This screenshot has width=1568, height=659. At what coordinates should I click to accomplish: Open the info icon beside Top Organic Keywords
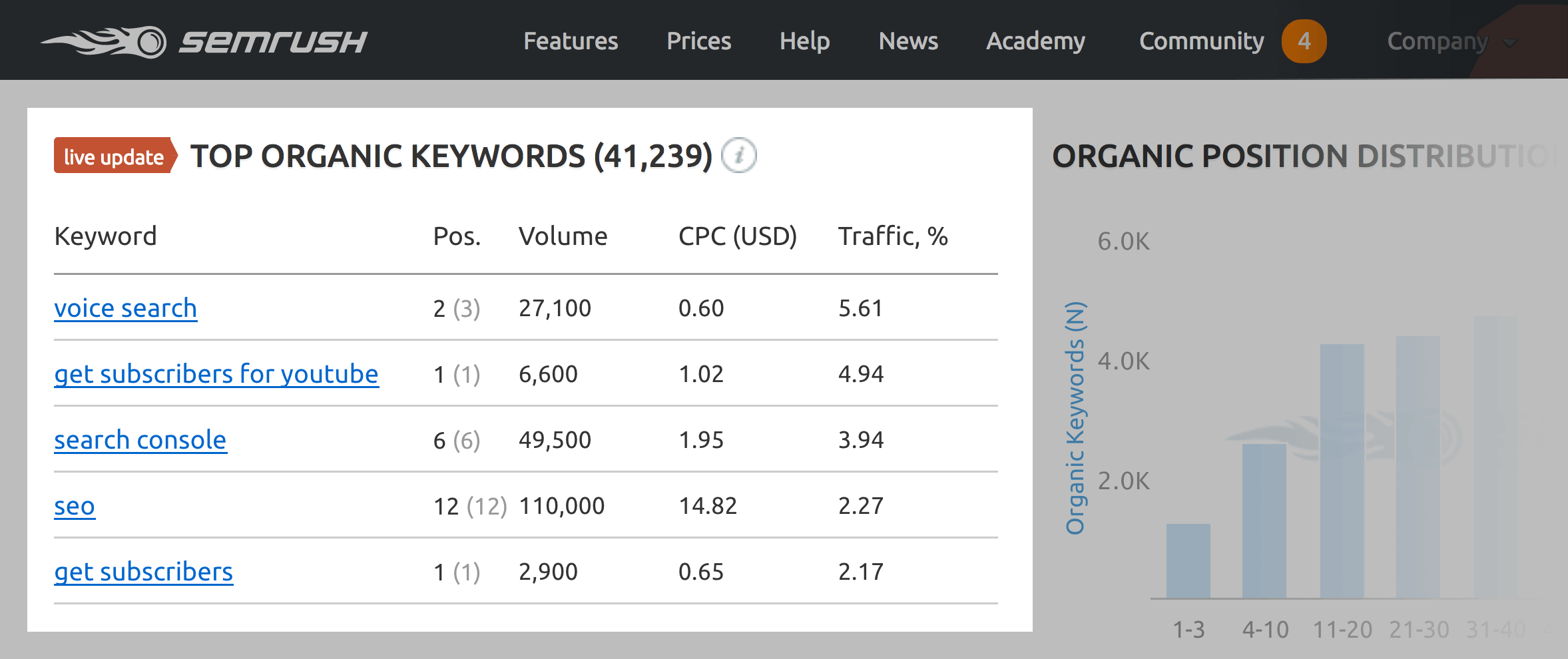coord(739,156)
